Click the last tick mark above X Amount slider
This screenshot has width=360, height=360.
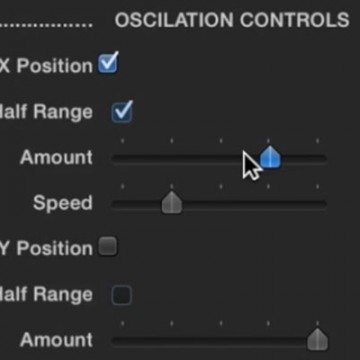(x=317, y=141)
